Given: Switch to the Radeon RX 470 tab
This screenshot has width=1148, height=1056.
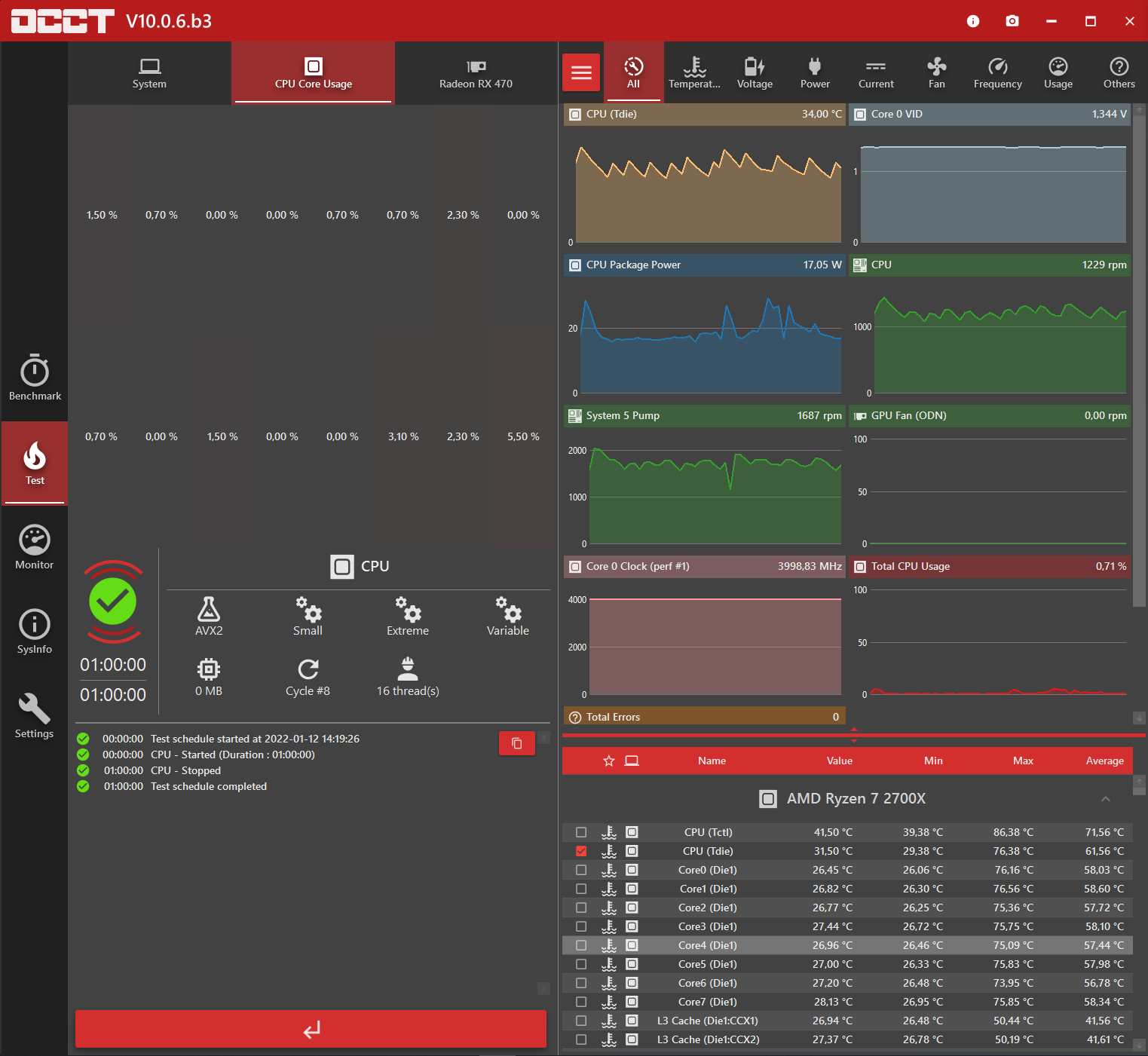Looking at the screenshot, I should pyautogui.click(x=476, y=73).
